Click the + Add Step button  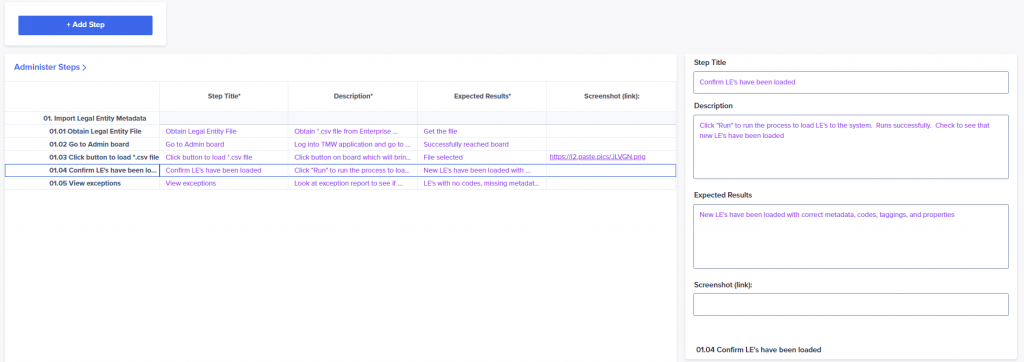[x=85, y=25]
